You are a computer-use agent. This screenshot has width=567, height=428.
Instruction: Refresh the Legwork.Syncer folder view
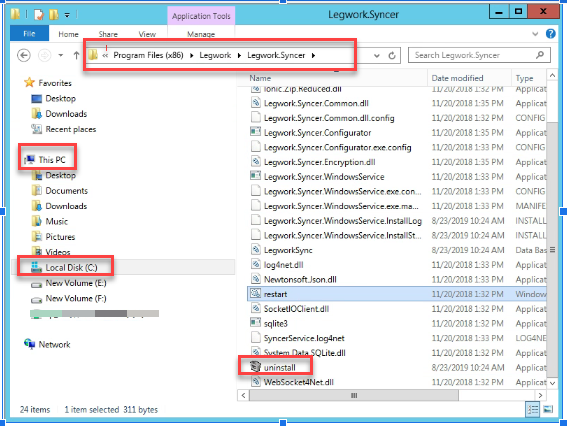[392, 56]
